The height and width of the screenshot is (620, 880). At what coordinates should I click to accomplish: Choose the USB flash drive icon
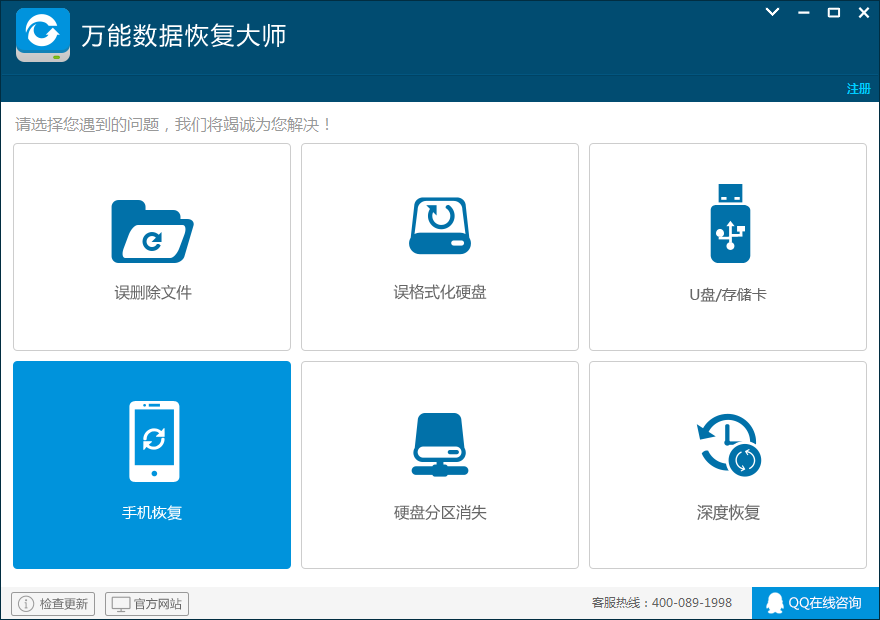pyautogui.click(x=730, y=223)
